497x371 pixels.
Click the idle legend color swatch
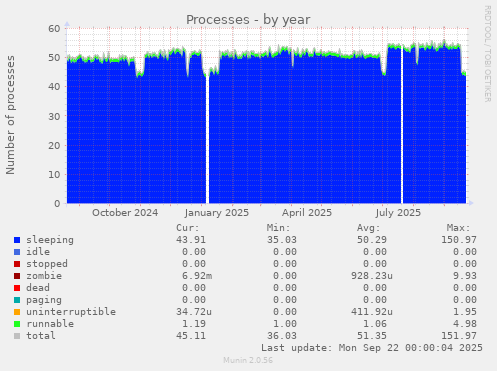(17, 252)
